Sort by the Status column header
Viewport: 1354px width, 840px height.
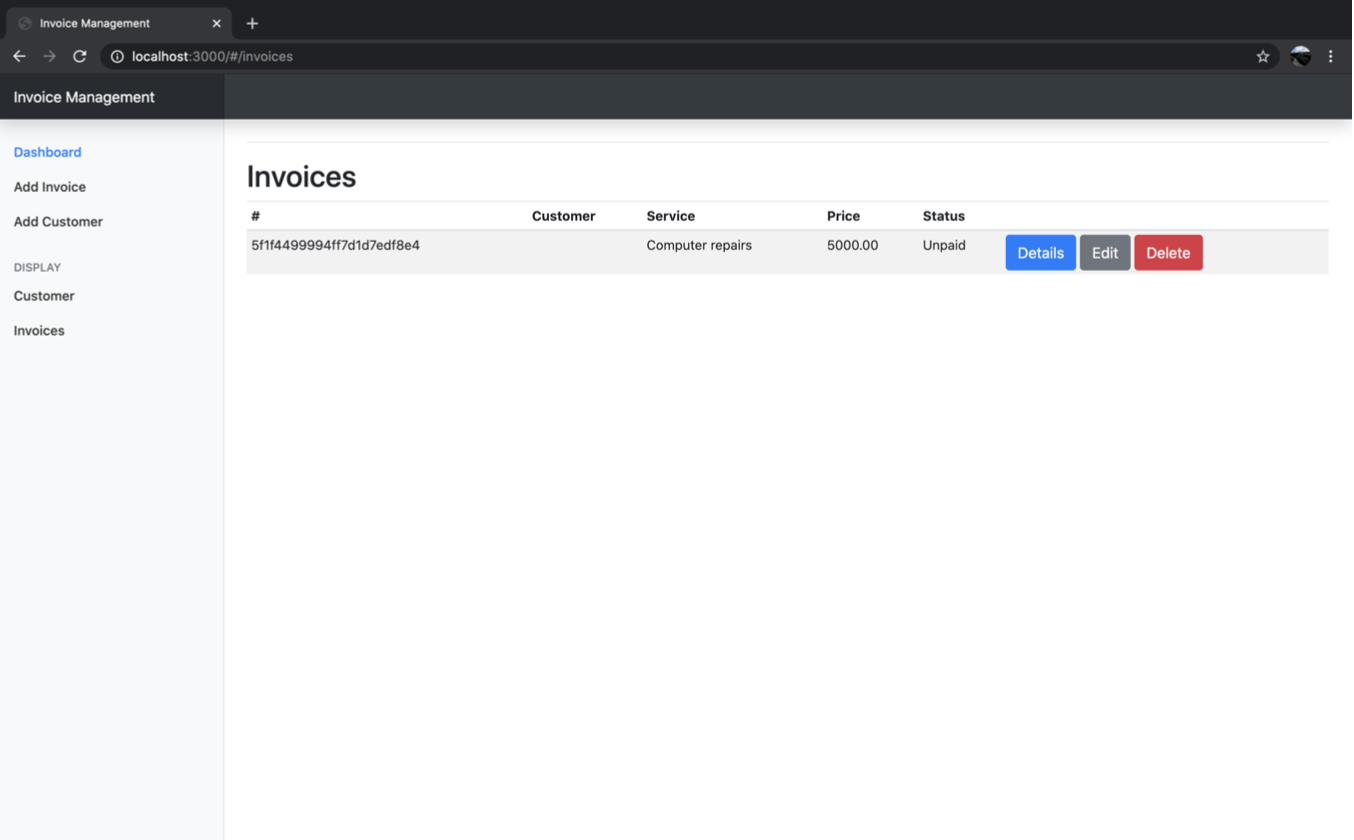(x=943, y=215)
